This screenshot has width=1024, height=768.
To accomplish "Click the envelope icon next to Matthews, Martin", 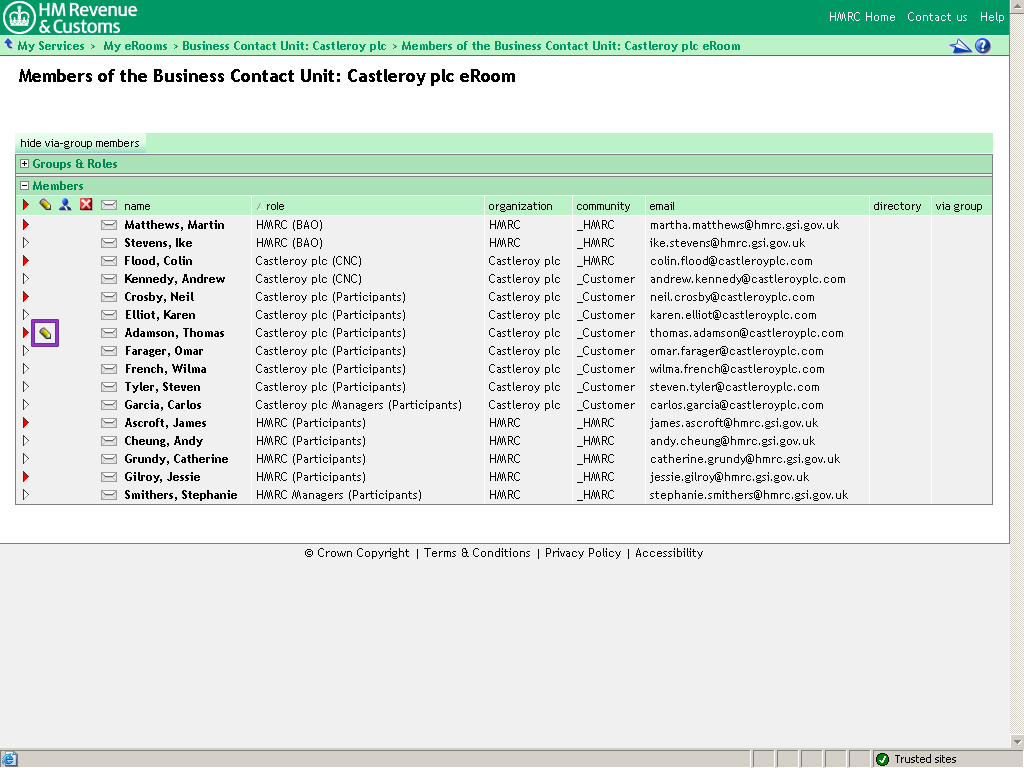I will [109, 225].
